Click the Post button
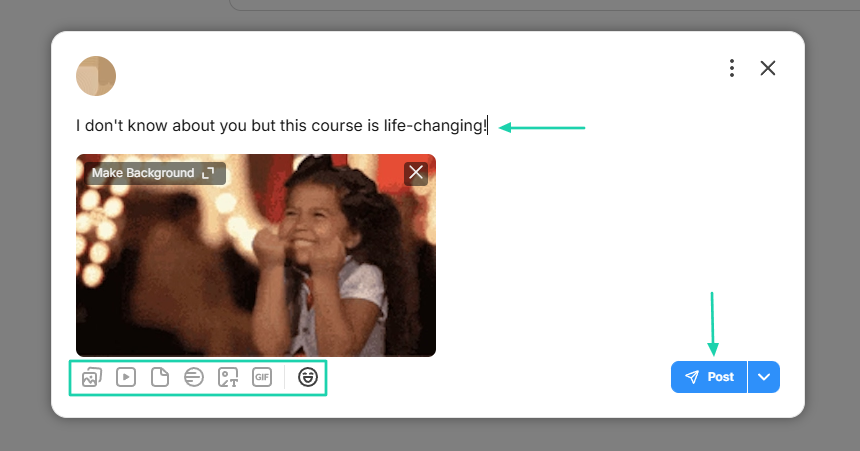Image resolution: width=860 pixels, height=451 pixels. click(x=709, y=377)
